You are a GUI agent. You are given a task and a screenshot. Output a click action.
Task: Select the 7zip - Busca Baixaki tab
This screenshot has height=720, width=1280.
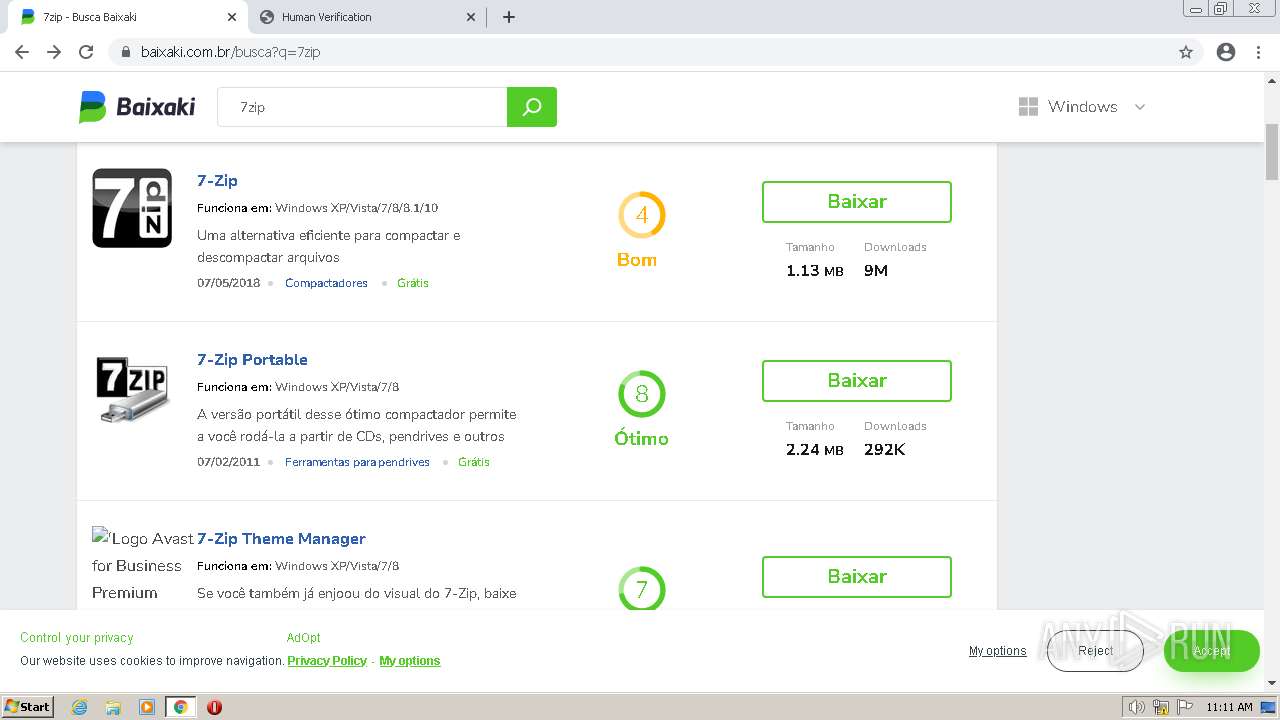click(x=127, y=17)
